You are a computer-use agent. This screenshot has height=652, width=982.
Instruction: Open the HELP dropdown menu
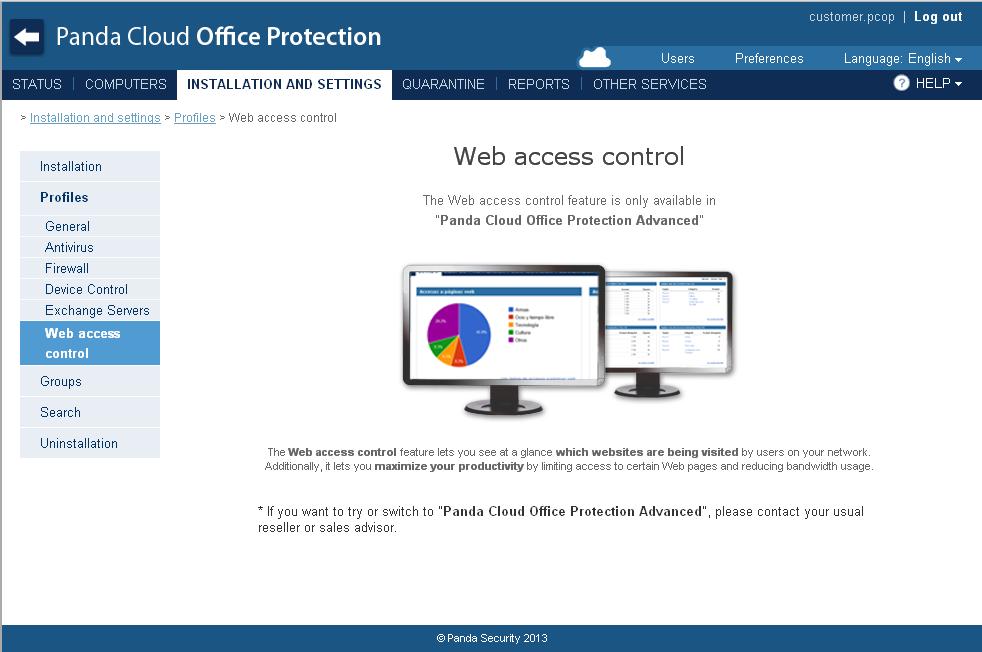932,84
